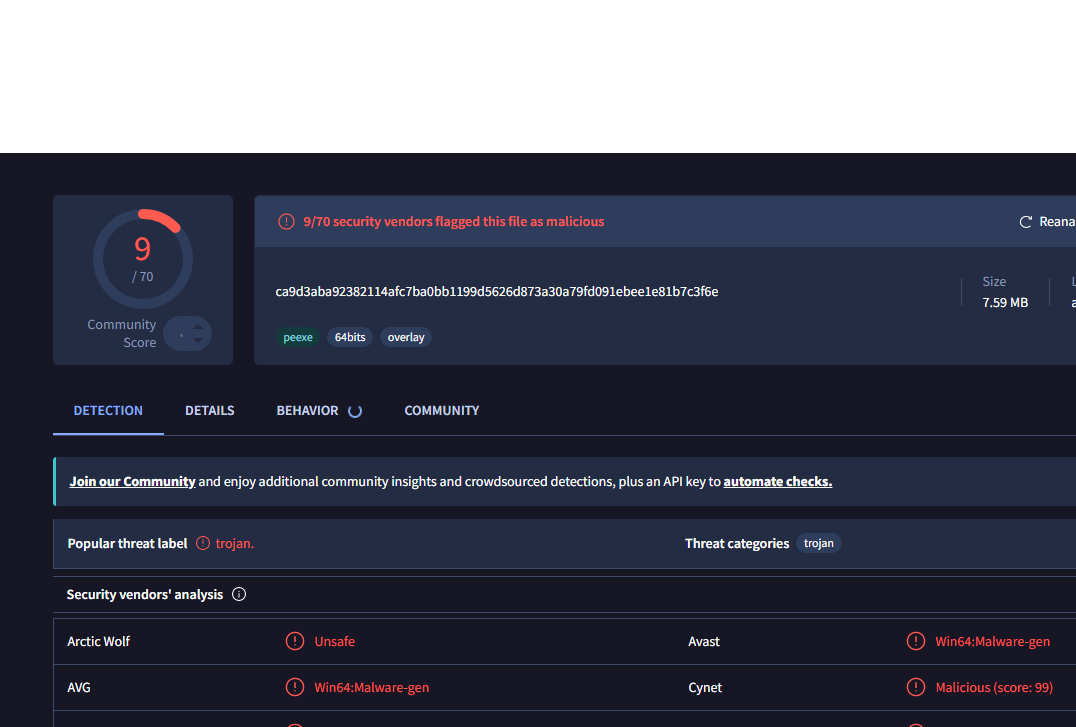The width and height of the screenshot is (1076, 727).
Task: Click the info icon next to Security vendors' analysis
Action: pyautogui.click(x=239, y=595)
